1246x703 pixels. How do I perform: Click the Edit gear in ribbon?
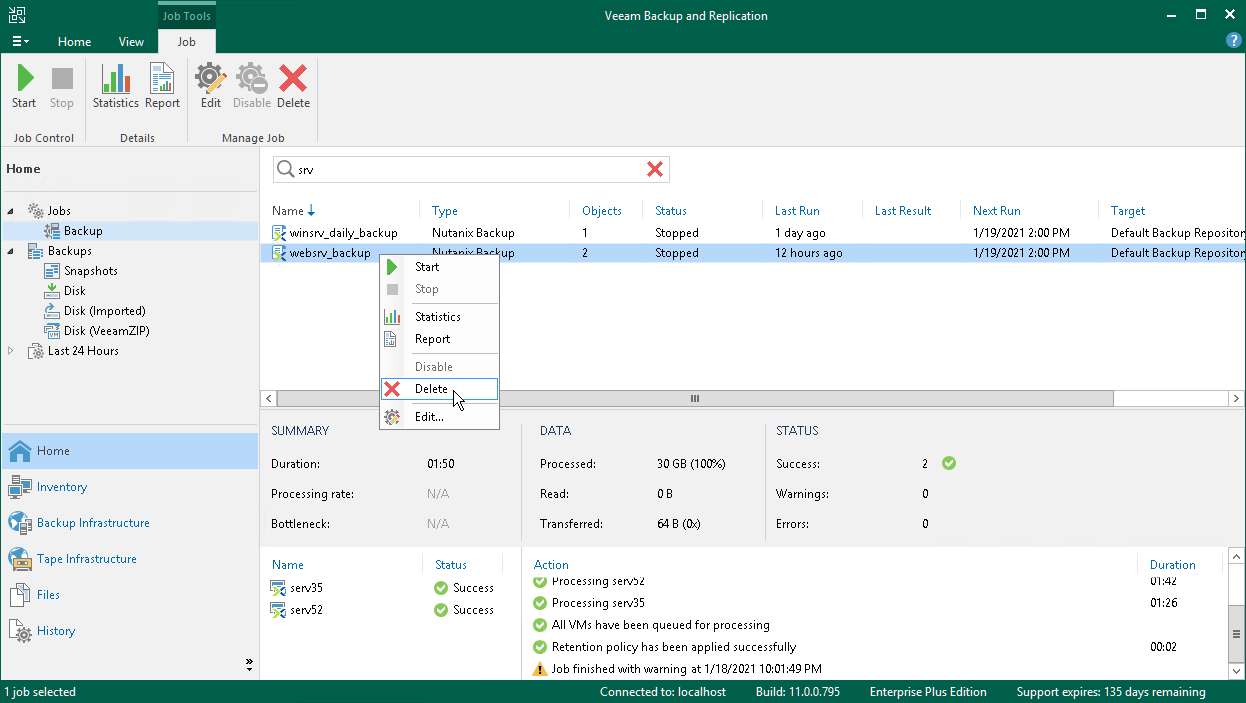210,87
